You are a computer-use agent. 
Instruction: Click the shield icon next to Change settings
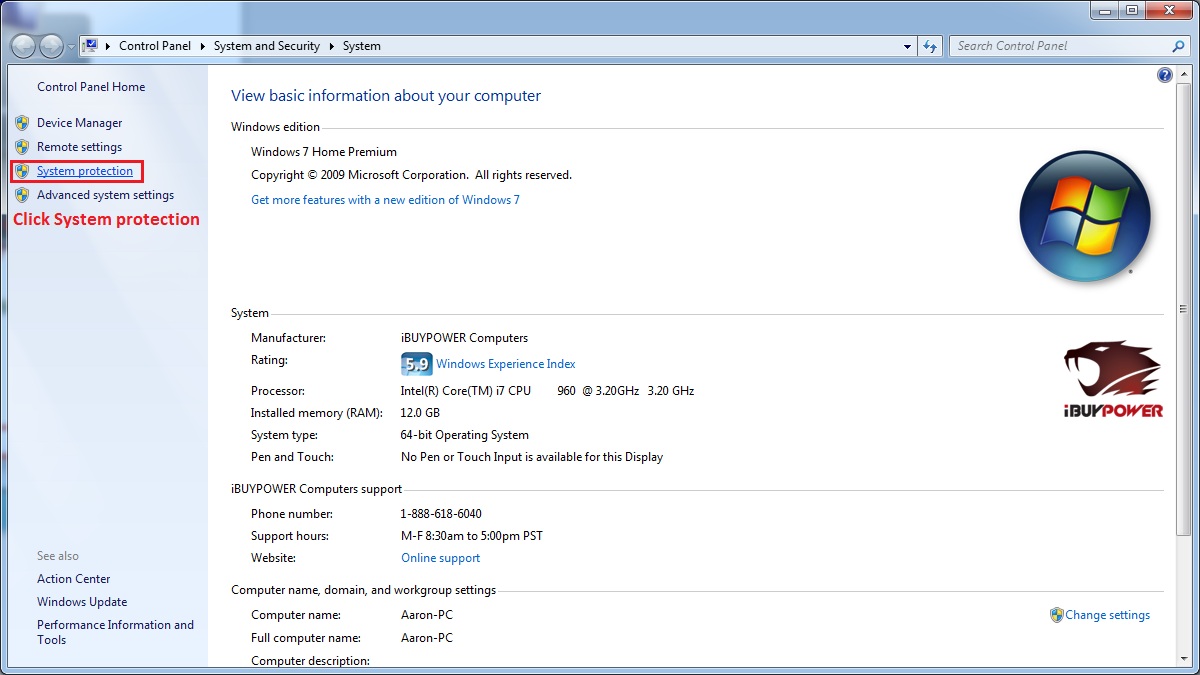[1055, 615]
